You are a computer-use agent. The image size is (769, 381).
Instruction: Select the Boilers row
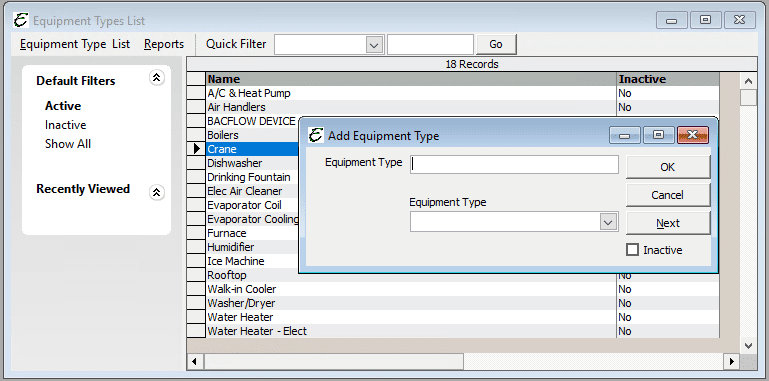(x=252, y=135)
